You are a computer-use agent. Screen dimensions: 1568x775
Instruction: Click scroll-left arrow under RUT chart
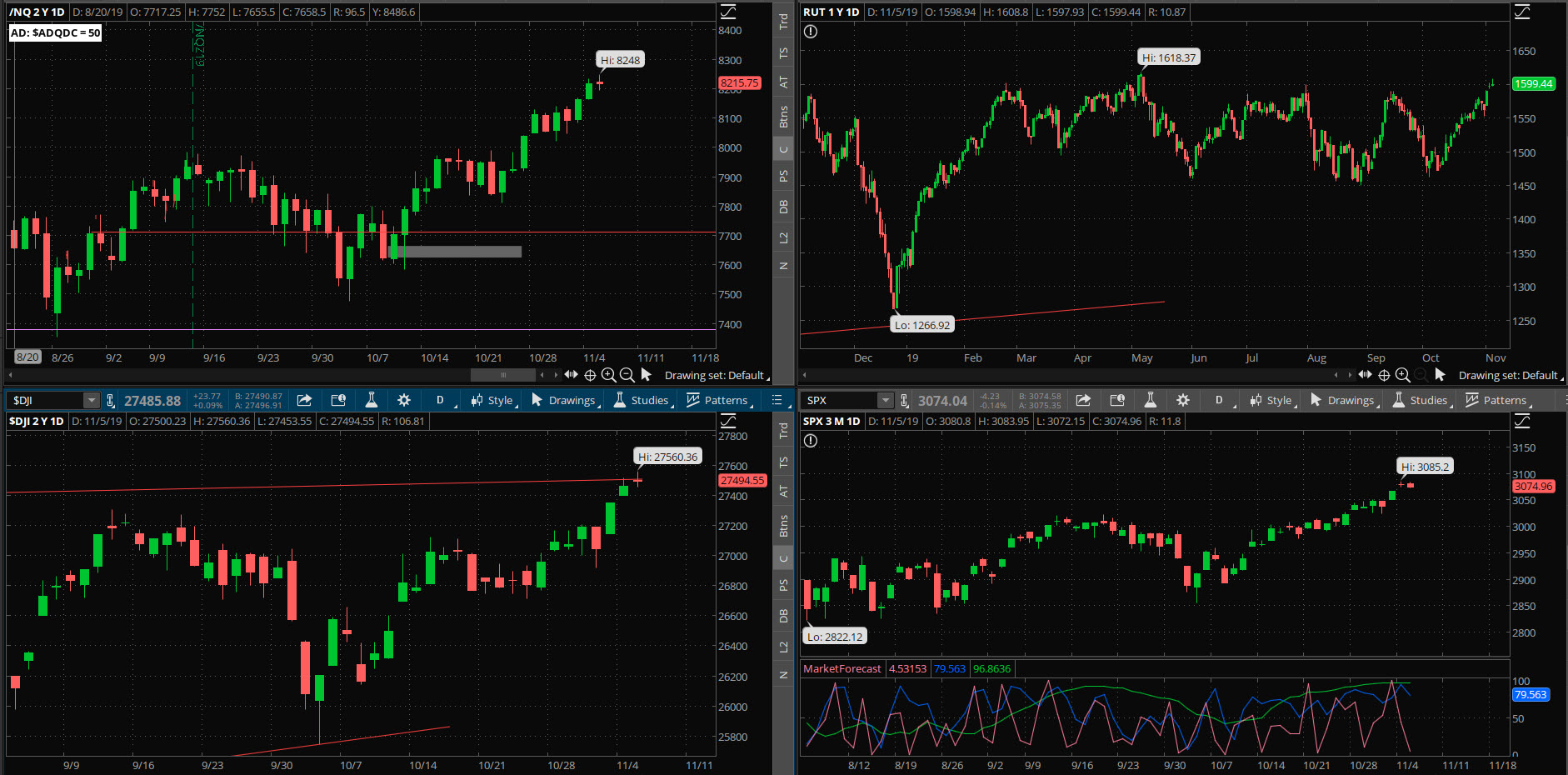pyautogui.click(x=804, y=375)
